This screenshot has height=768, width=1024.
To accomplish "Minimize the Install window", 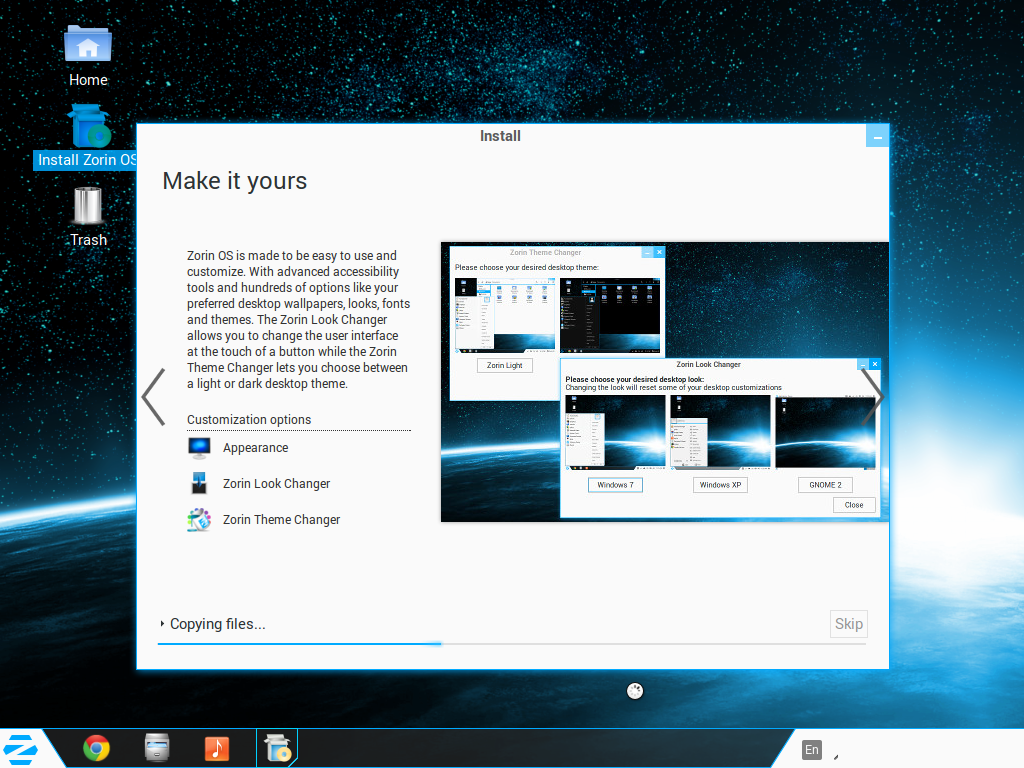I will [x=877, y=136].
